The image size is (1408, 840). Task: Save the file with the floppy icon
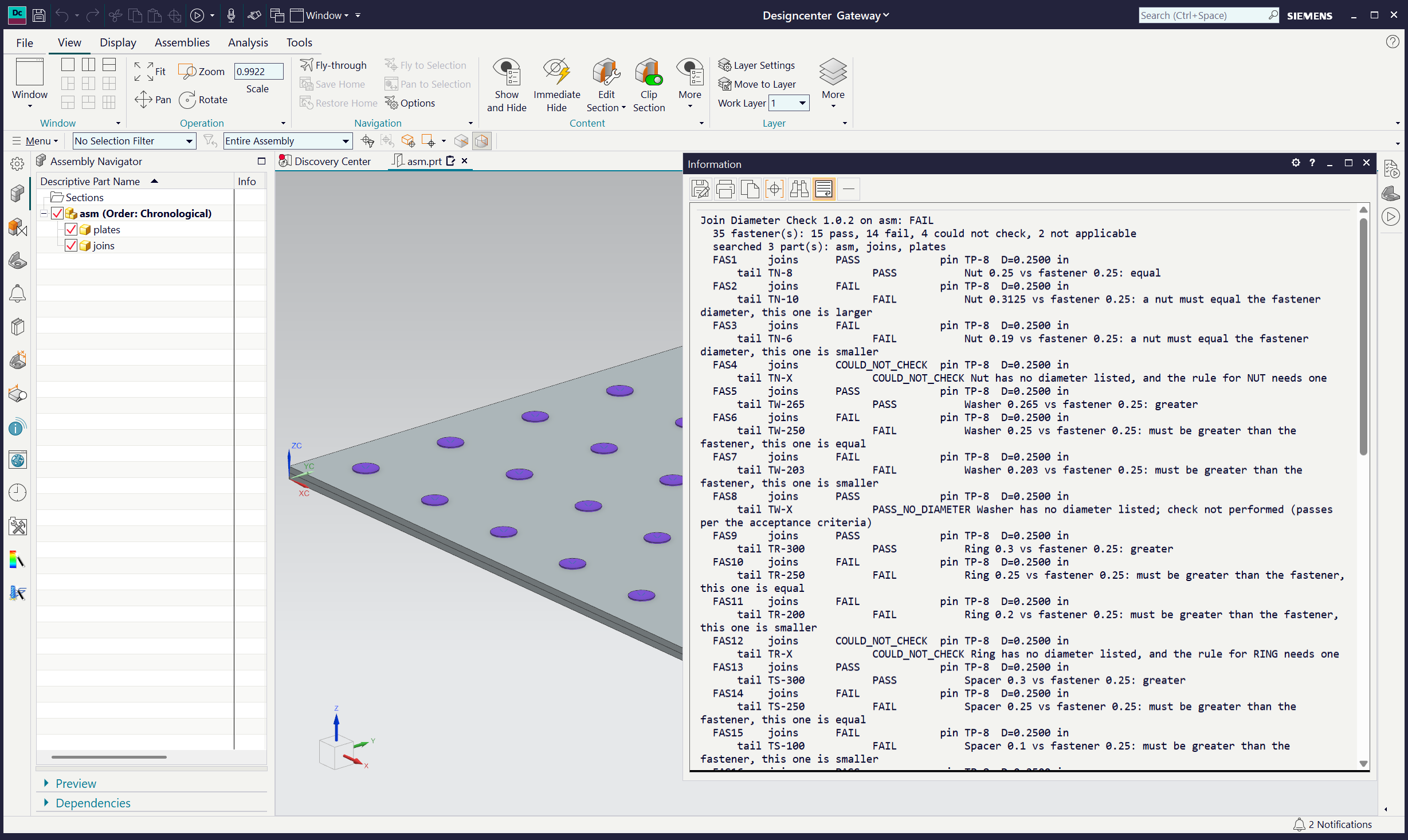(x=39, y=15)
